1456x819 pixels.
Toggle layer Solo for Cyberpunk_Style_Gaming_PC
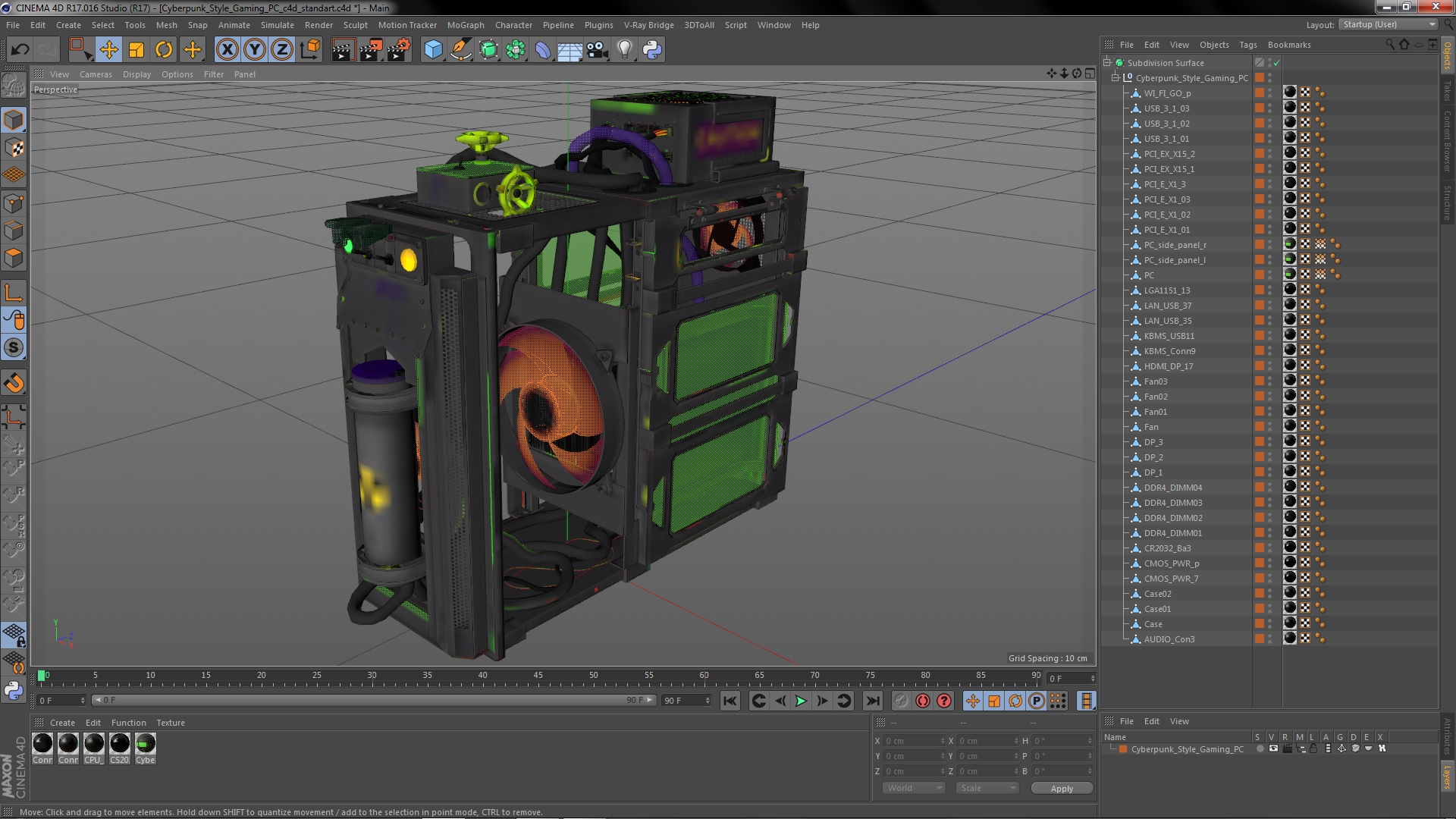click(1260, 748)
